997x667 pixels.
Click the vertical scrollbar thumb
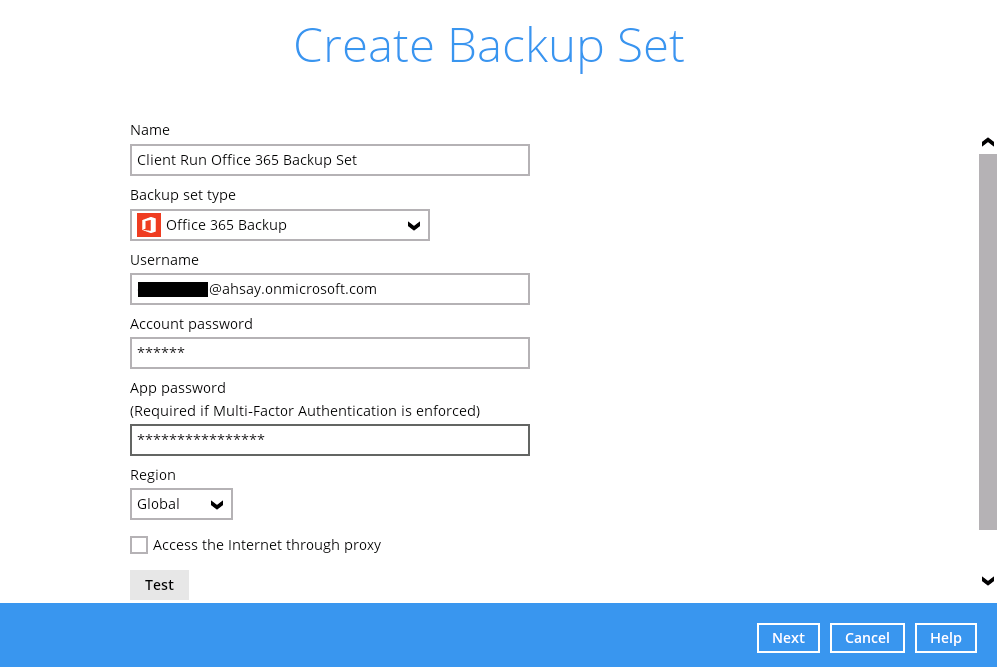[x=988, y=340]
